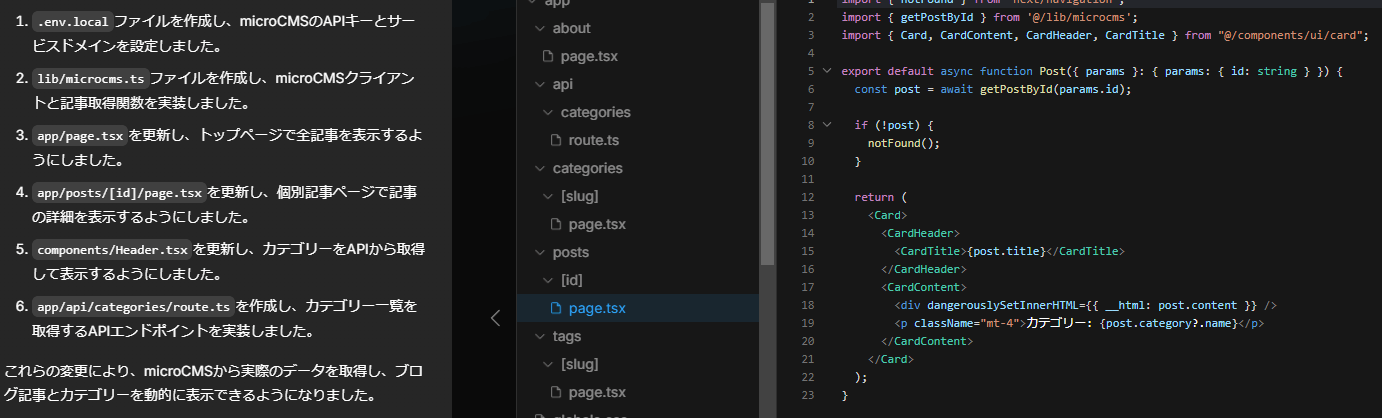Click the file tree vertical scrollbar thumb
1382x418 pixels.
click(767, 132)
